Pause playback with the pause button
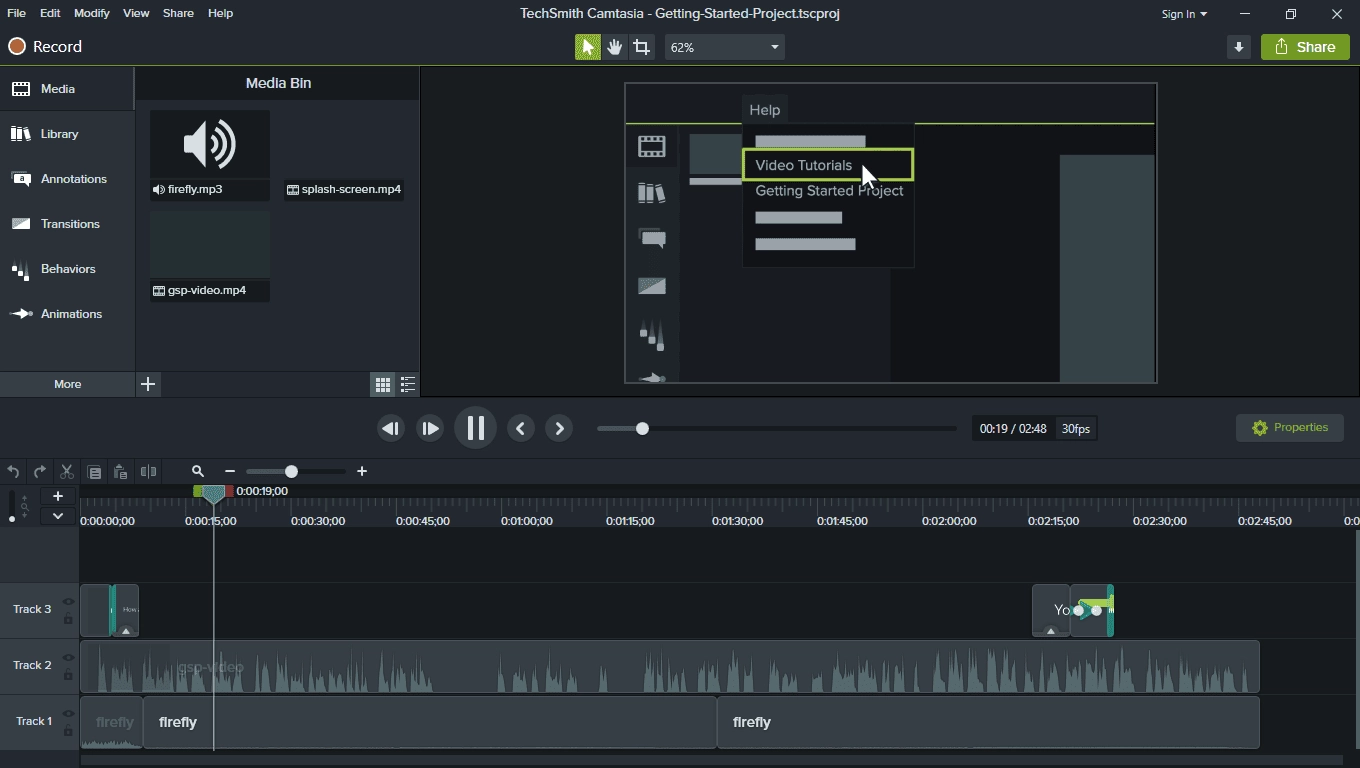 pos(475,428)
